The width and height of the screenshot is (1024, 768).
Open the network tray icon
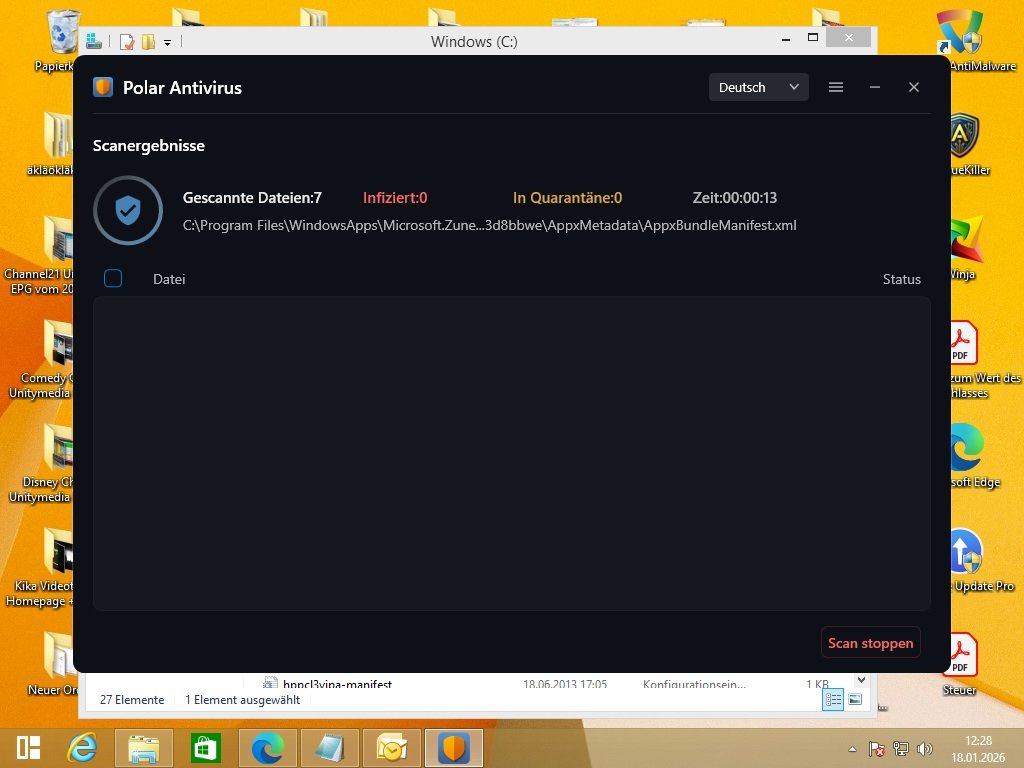click(901, 748)
